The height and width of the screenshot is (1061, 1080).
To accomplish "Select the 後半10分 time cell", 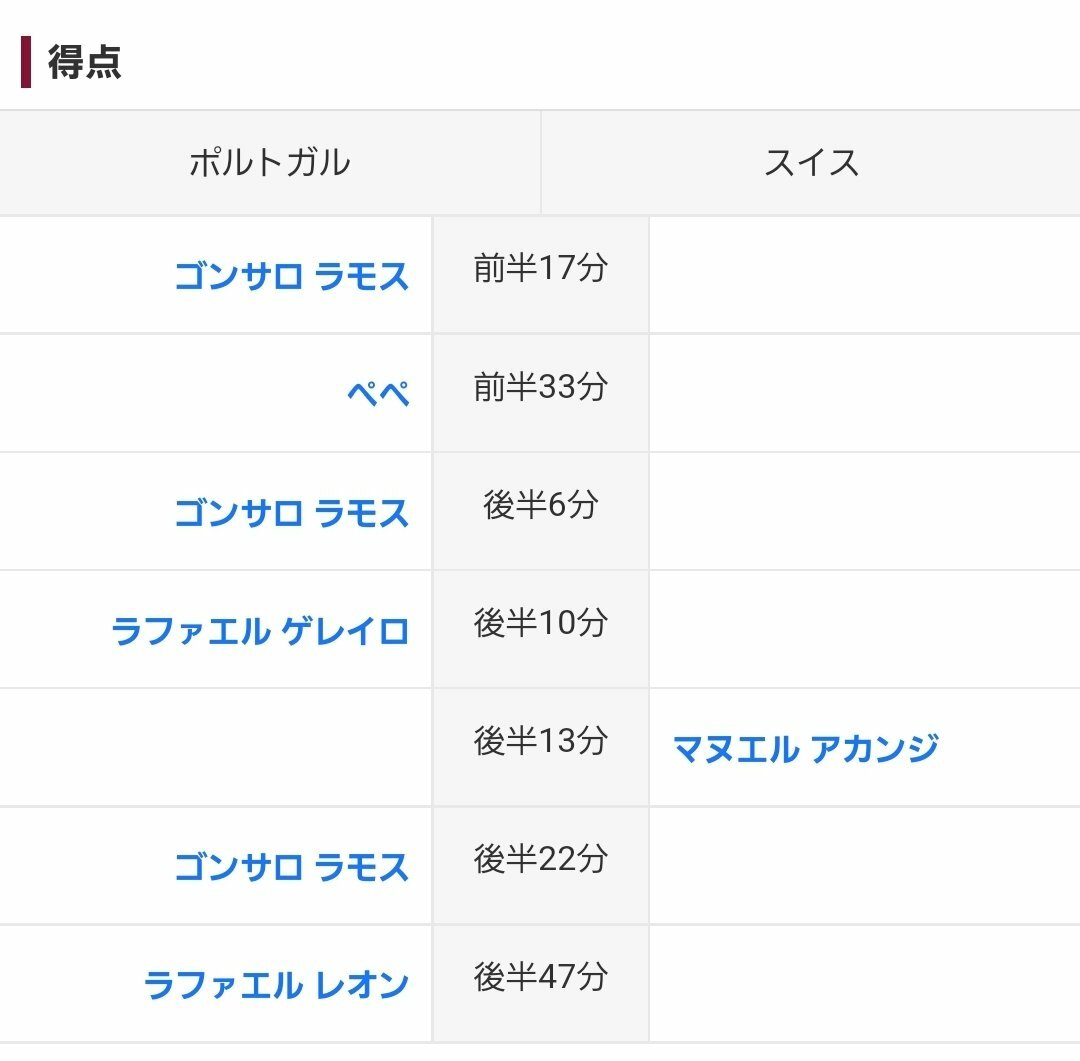I will click(541, 623).
